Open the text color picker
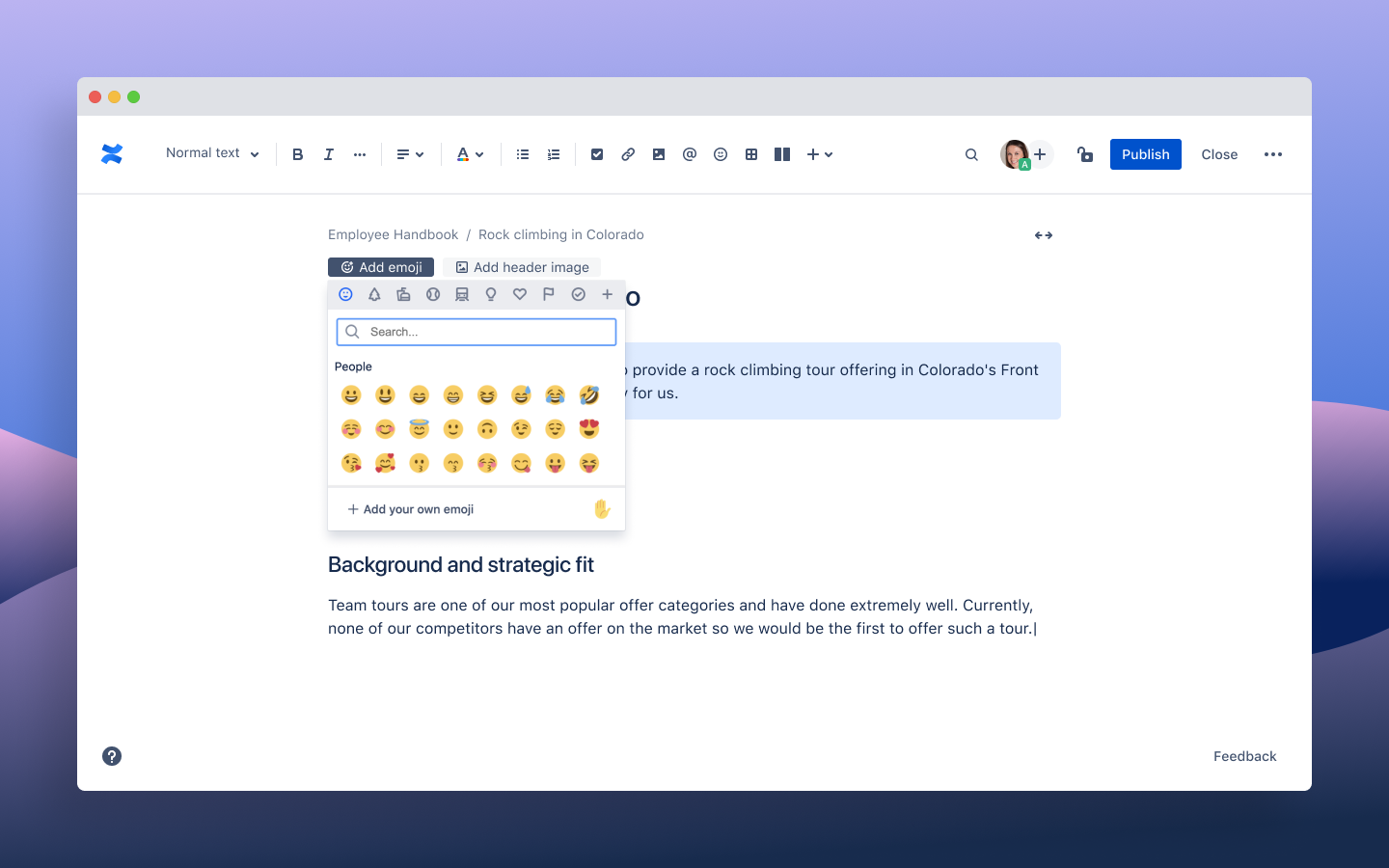 pyautogui.click(x=471, y=154)
